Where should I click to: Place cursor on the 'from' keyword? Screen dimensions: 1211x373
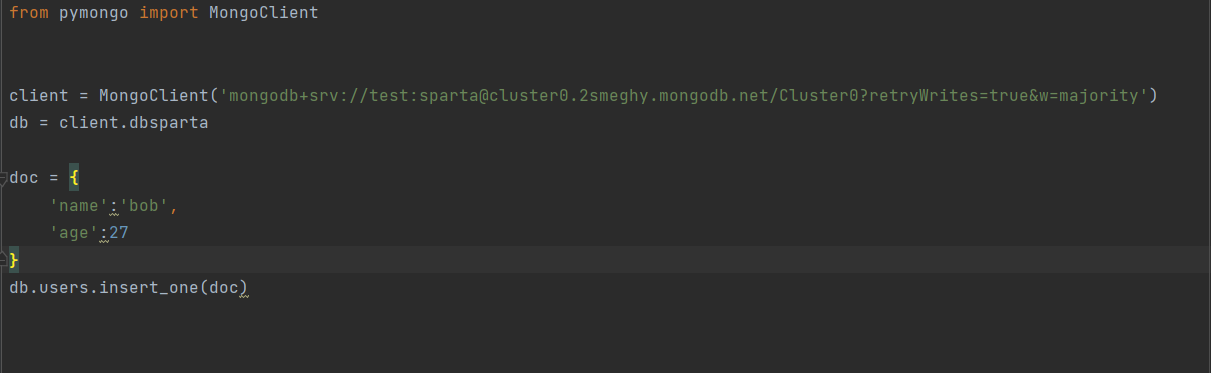(x=29, y=15)
